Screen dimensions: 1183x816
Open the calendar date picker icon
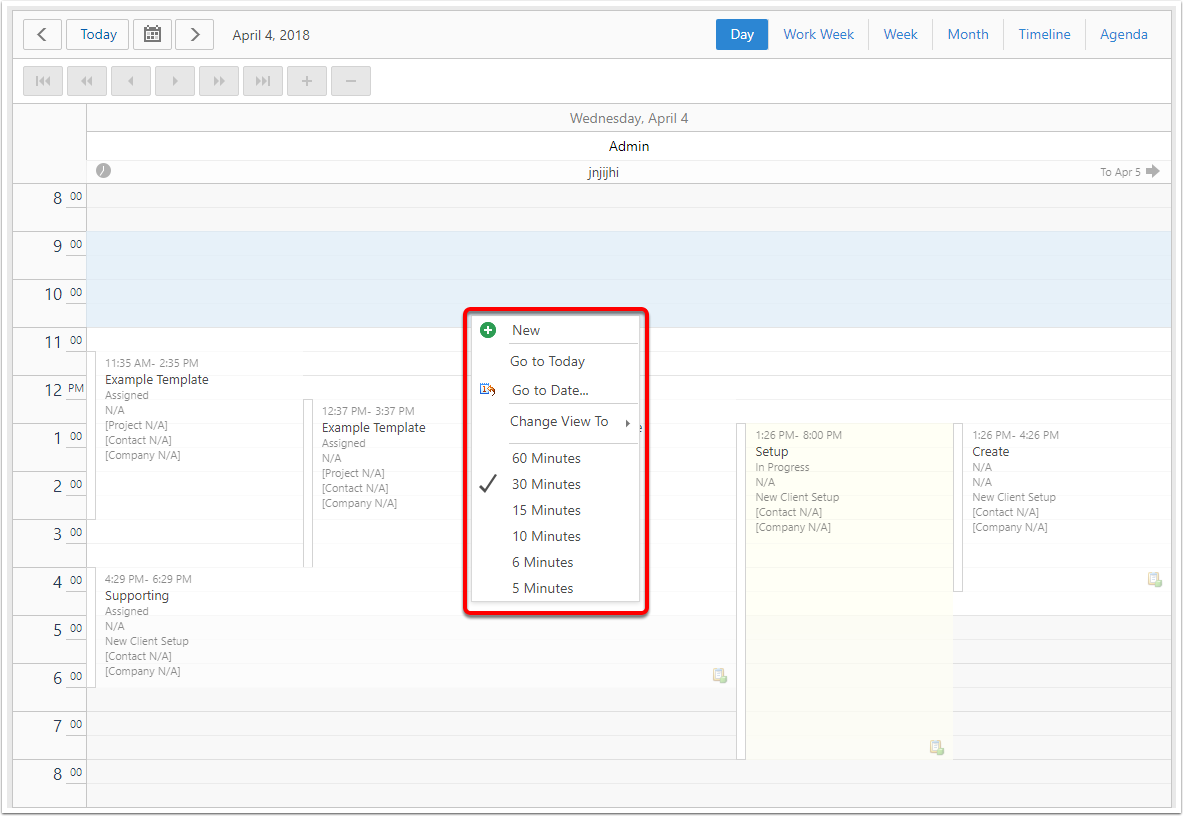152,35
